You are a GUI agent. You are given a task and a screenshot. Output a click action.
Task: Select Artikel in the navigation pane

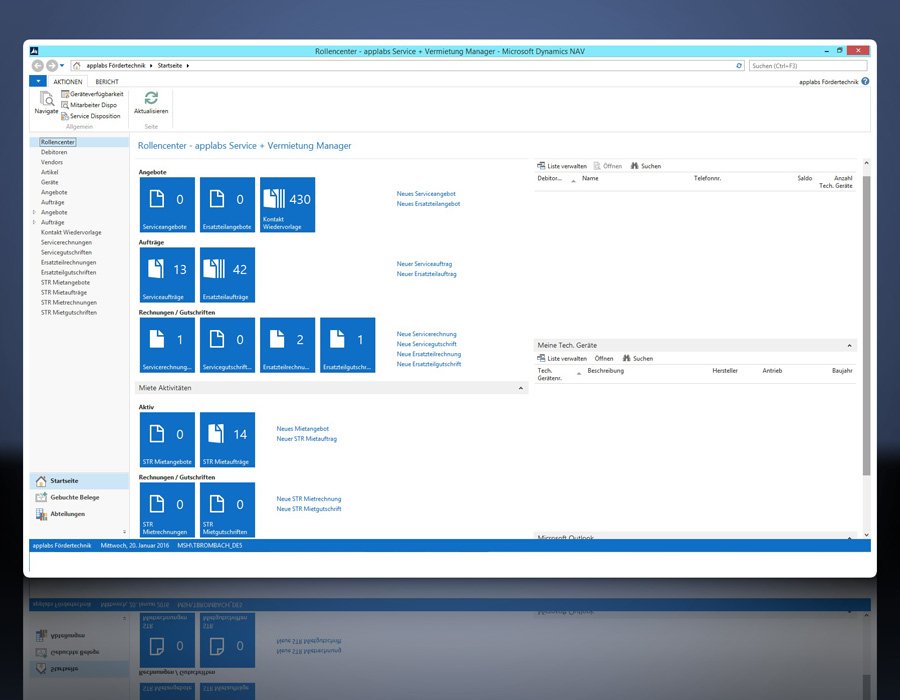pos(49,172)
